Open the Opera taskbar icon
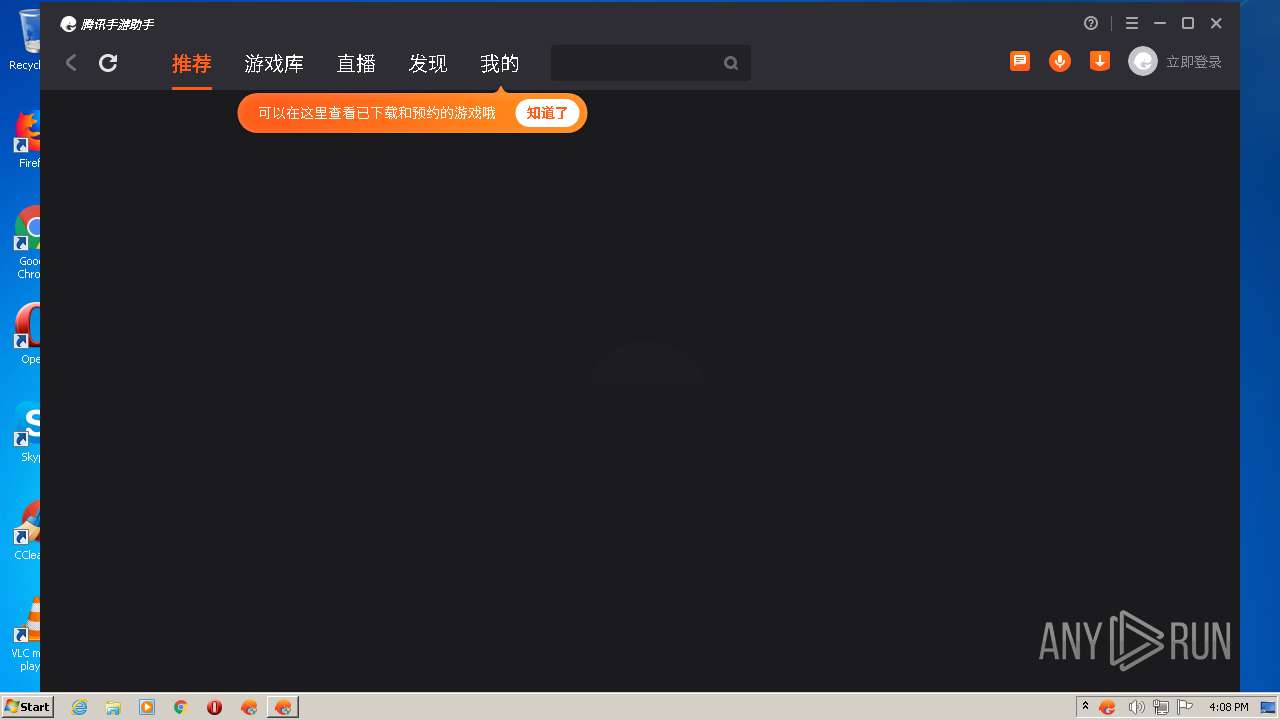 [x=214, y=707]
